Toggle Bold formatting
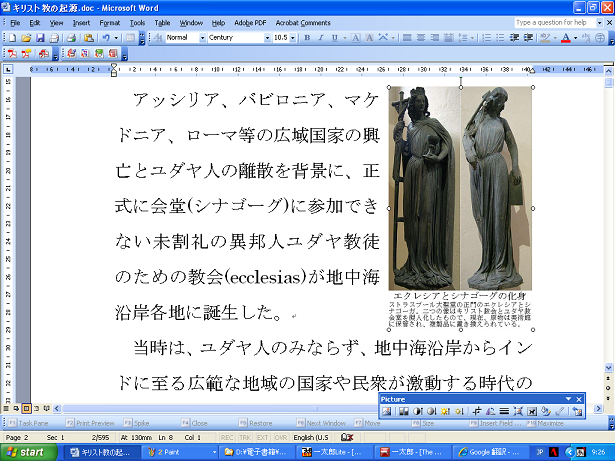The height and width of the screenshot is (461, 615). point(306,38)
